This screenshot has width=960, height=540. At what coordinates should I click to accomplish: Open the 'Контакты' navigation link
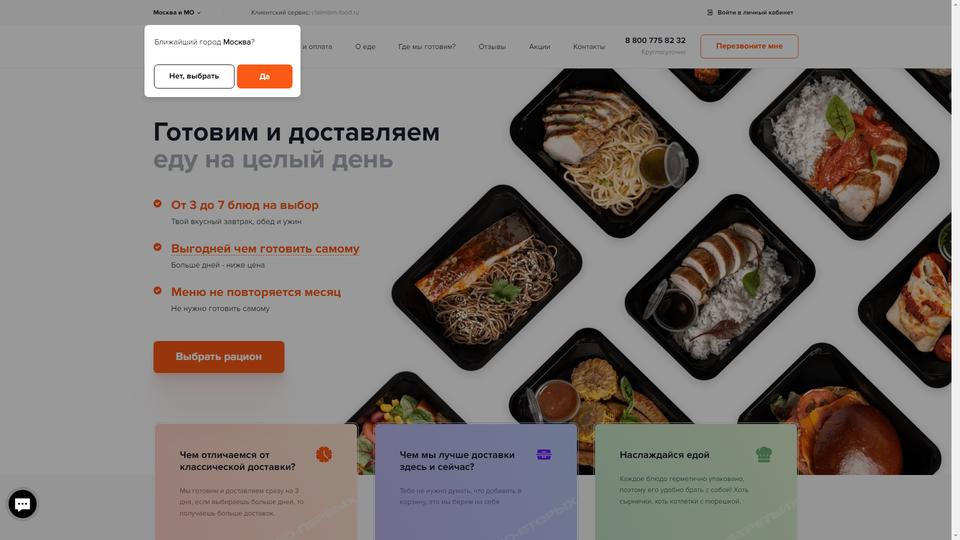coord(589,47)
